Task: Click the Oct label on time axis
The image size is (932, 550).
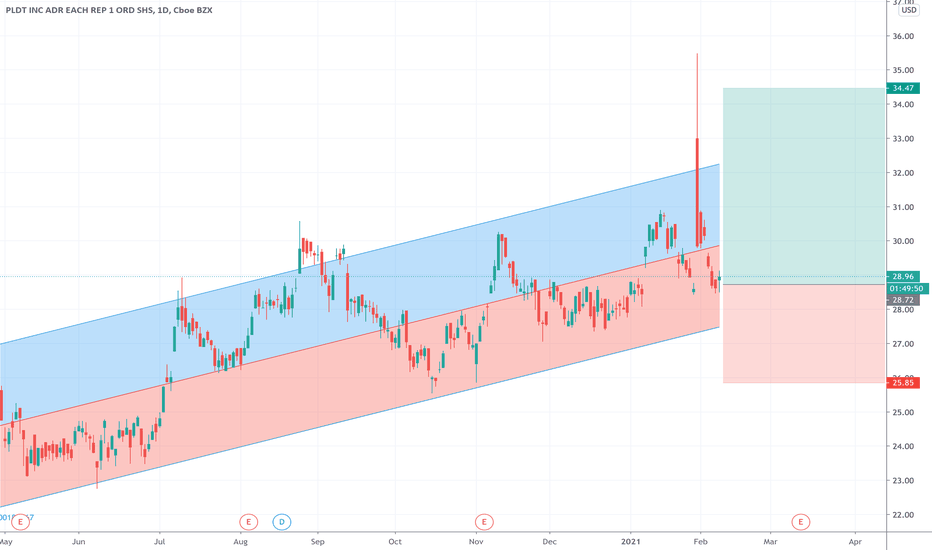Action: (x=395, y=542)
